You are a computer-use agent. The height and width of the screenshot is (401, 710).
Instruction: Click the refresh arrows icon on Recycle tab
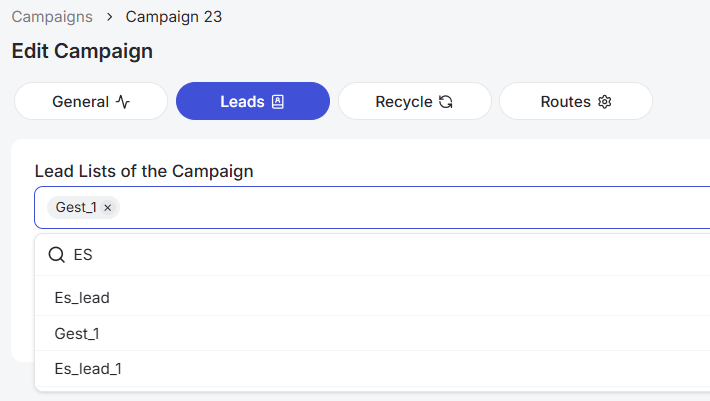coord(446,102)
